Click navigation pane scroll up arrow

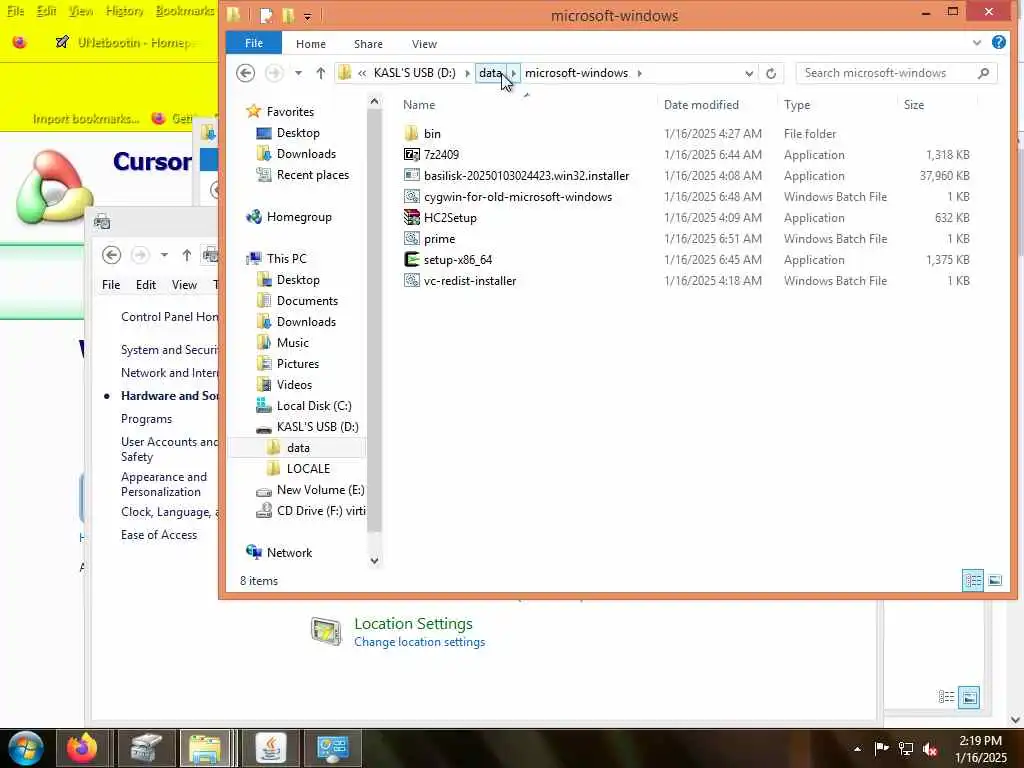click(x=374, y=101)
